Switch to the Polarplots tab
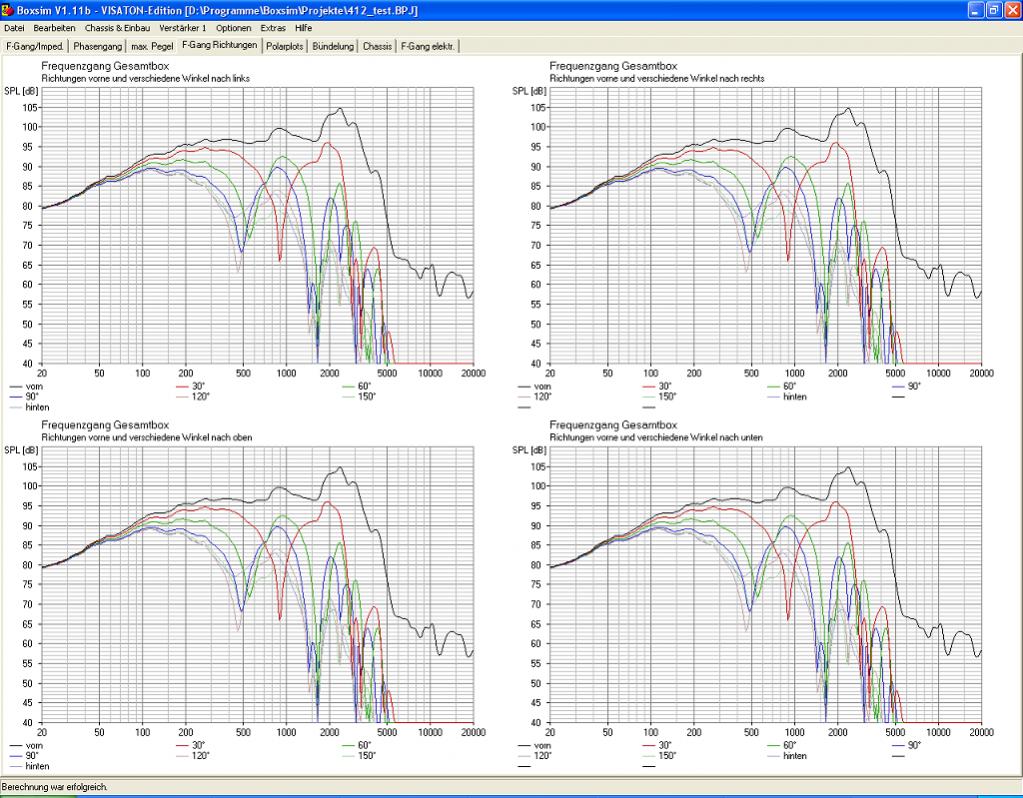The height and width of the screenshot is (798, 1023). (x=285, y=46)
